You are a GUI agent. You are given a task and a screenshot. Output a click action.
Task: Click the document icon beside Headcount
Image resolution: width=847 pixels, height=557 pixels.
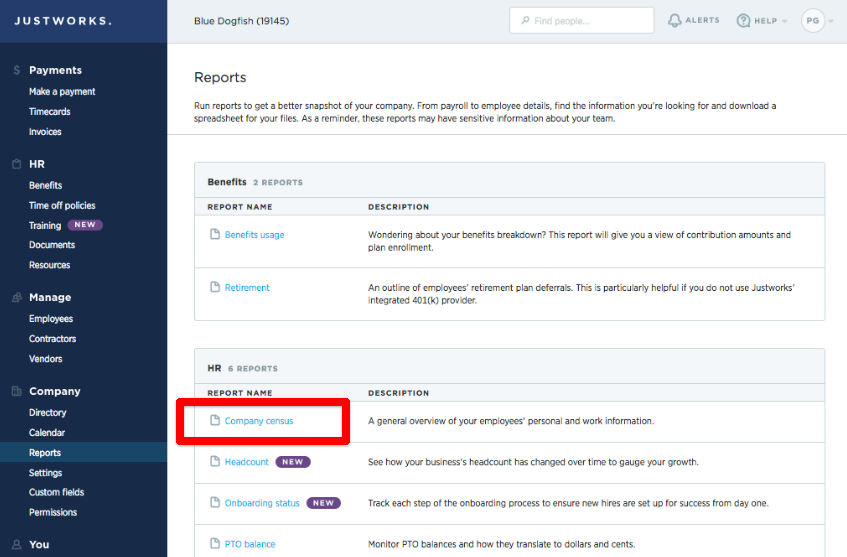pyautogui.click(x=215, y=461)
